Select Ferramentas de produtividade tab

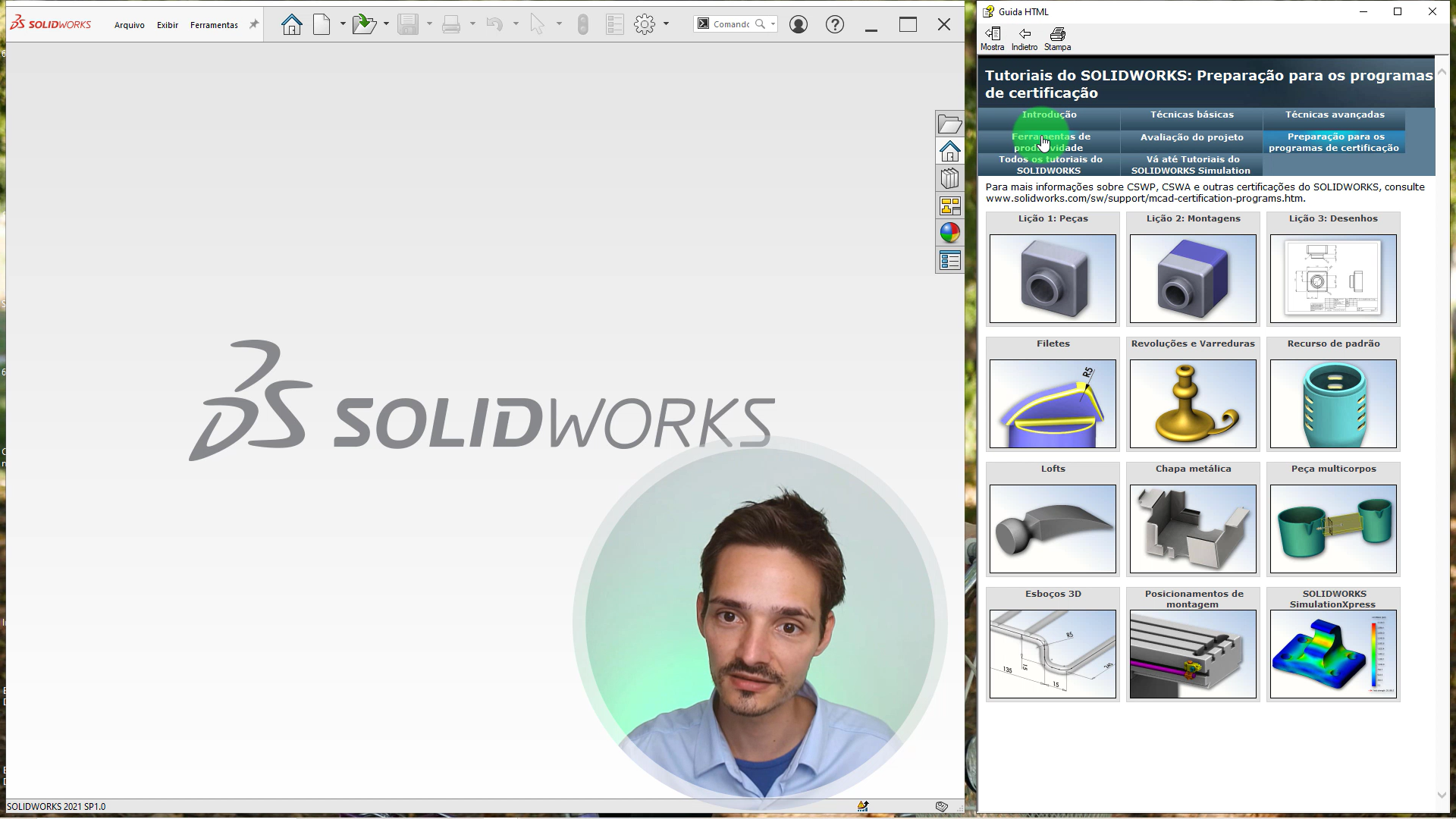[1049, 142]
